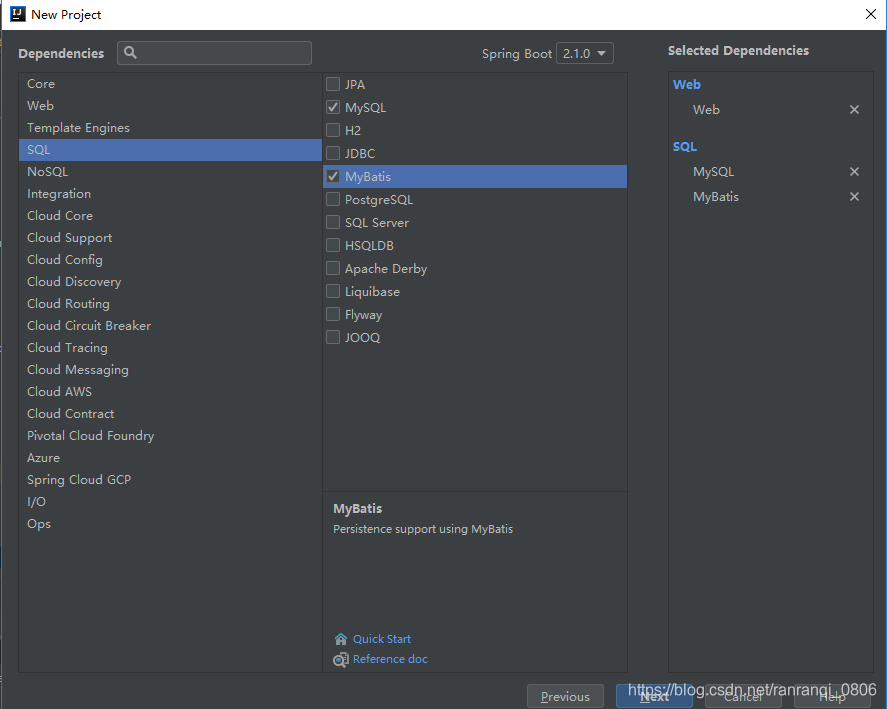The image size is (887, 709).
Task: Open the Cloud AWS category
Action: (x=170, y=392)
